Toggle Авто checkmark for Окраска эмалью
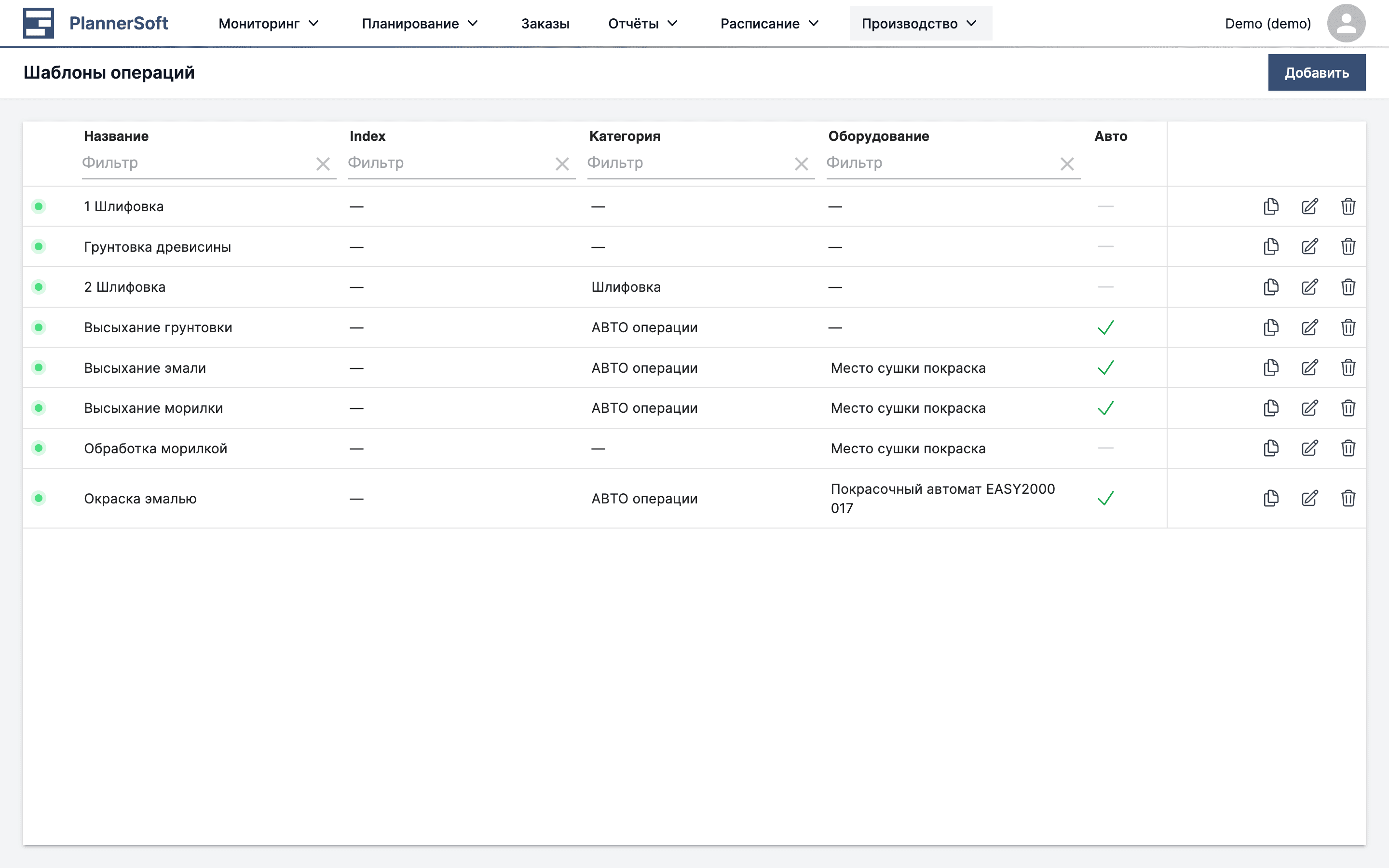Viewport: 1389px width, 868px height. pyautogui.click(x=1105, y=498)
